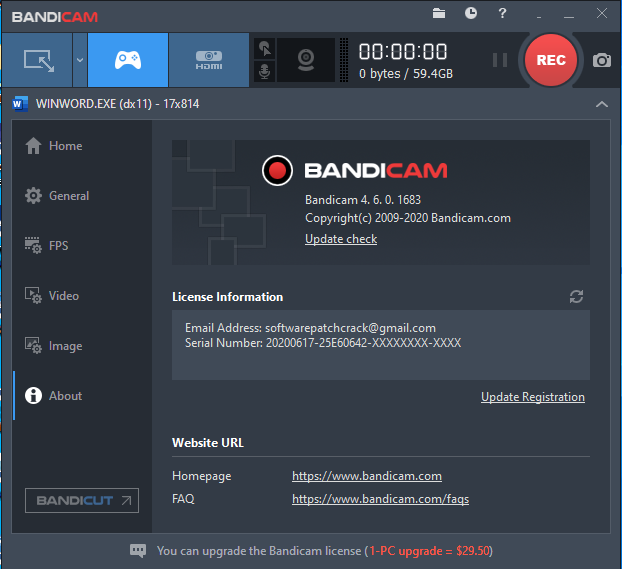Open the Bandicam FAQ link

coord(380,499)
